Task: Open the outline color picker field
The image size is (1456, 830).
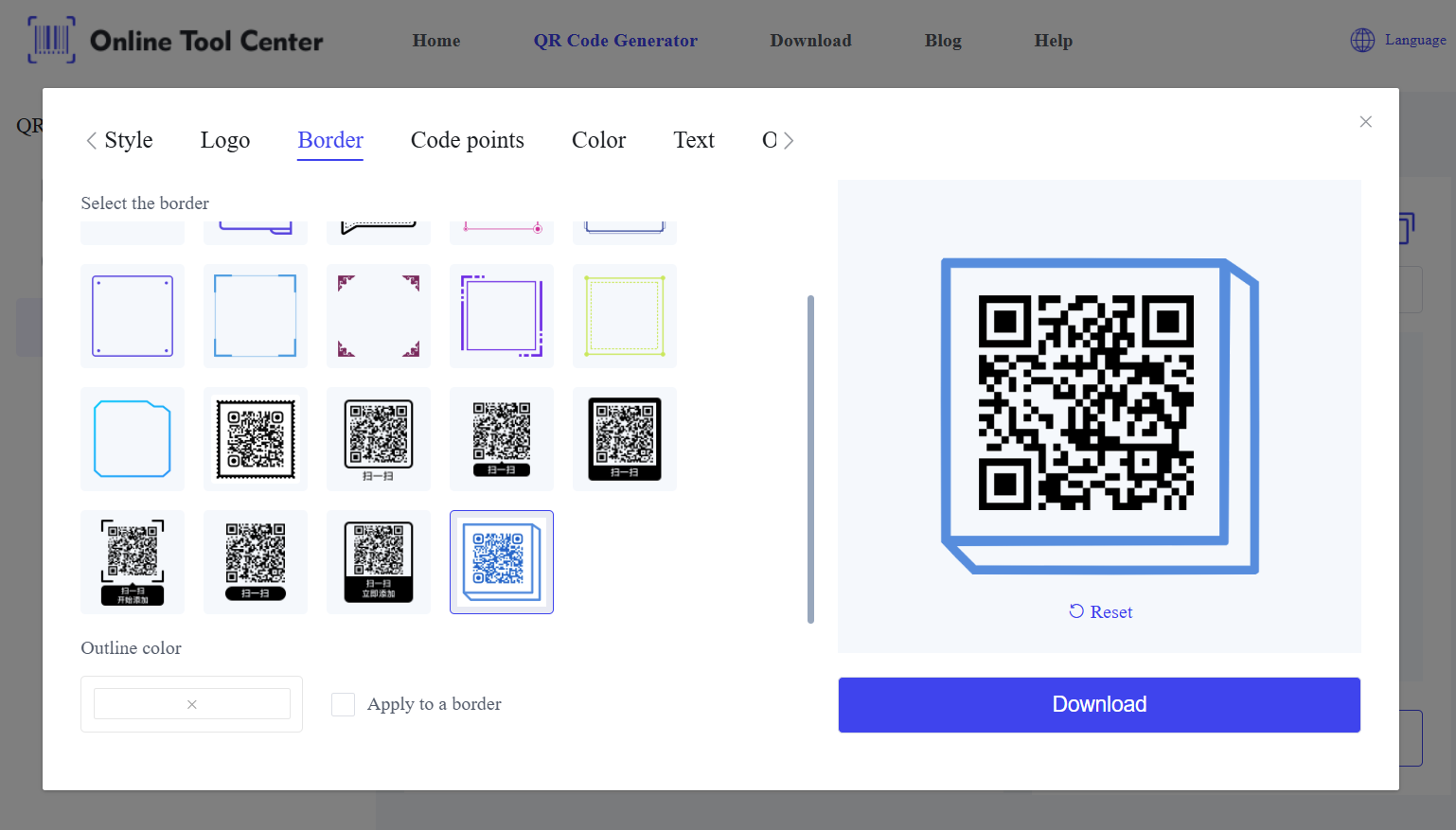Action: pyautogui.click(x=192, y=704)
